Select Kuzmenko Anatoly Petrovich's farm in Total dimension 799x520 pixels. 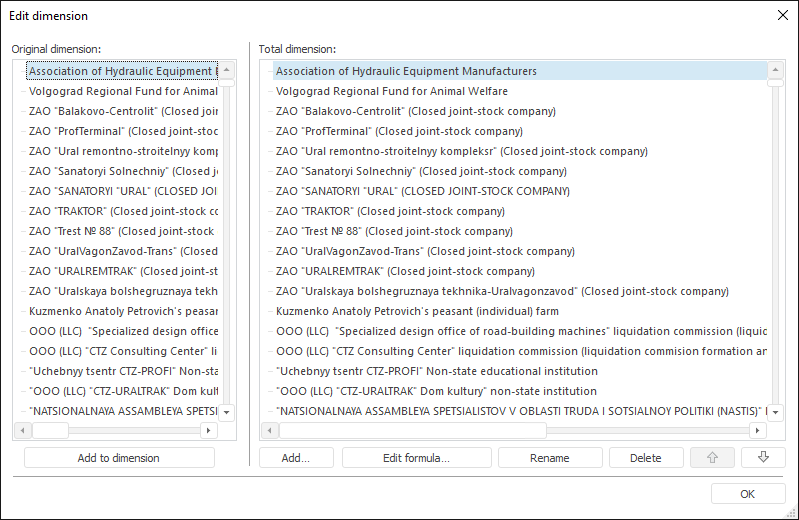(417, 311)
